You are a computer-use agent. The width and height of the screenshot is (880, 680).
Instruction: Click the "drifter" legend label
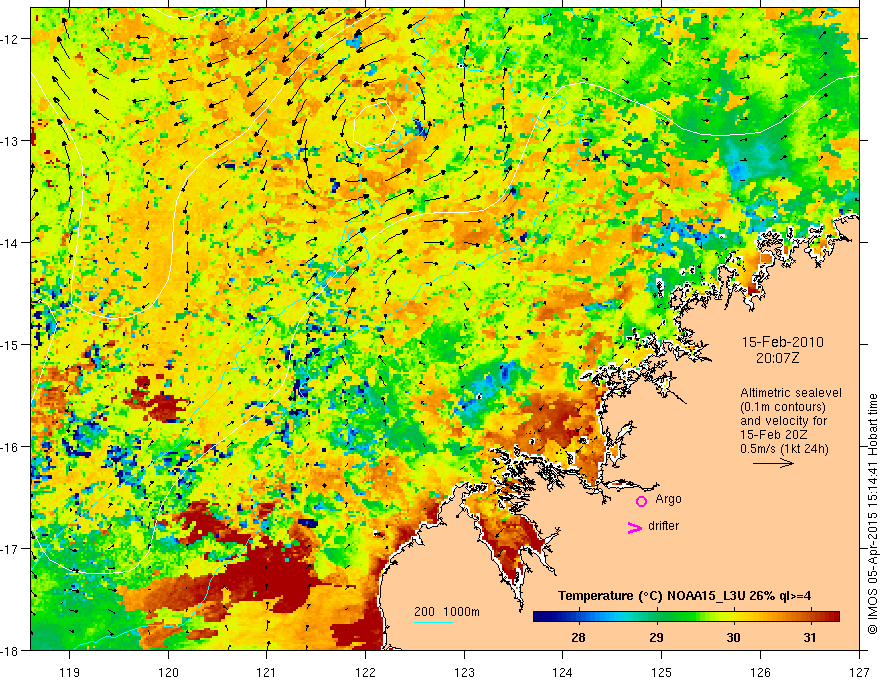pos(663,526)
